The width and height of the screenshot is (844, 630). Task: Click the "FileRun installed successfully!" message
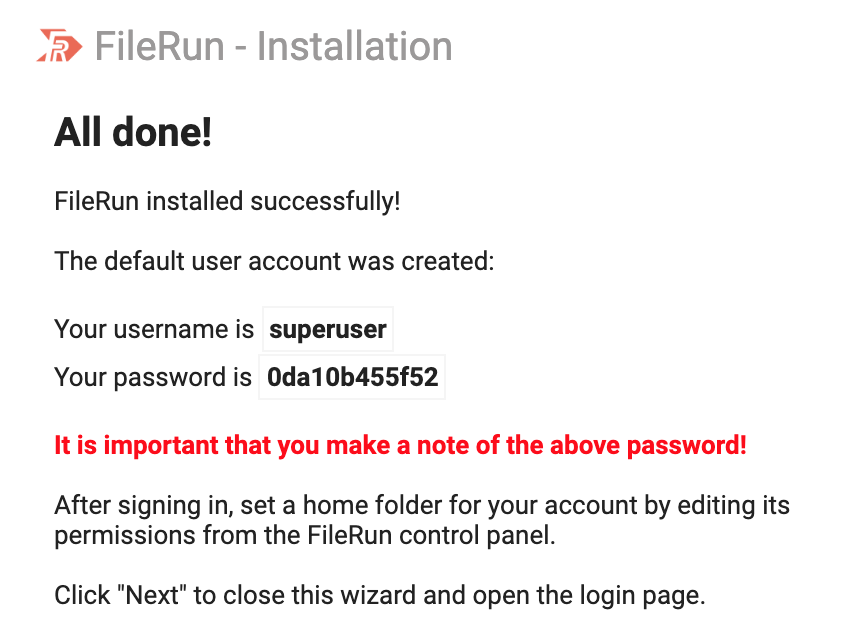(x=227, y=201)
